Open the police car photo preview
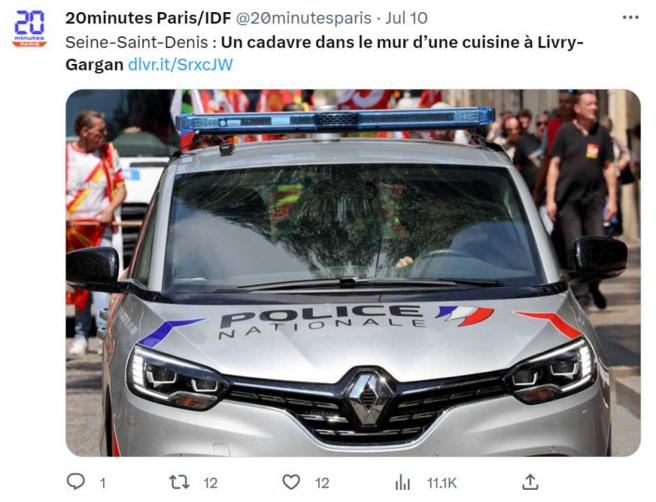Image resolution: width=656 pixels, height=502 pixels. (353, 273)
